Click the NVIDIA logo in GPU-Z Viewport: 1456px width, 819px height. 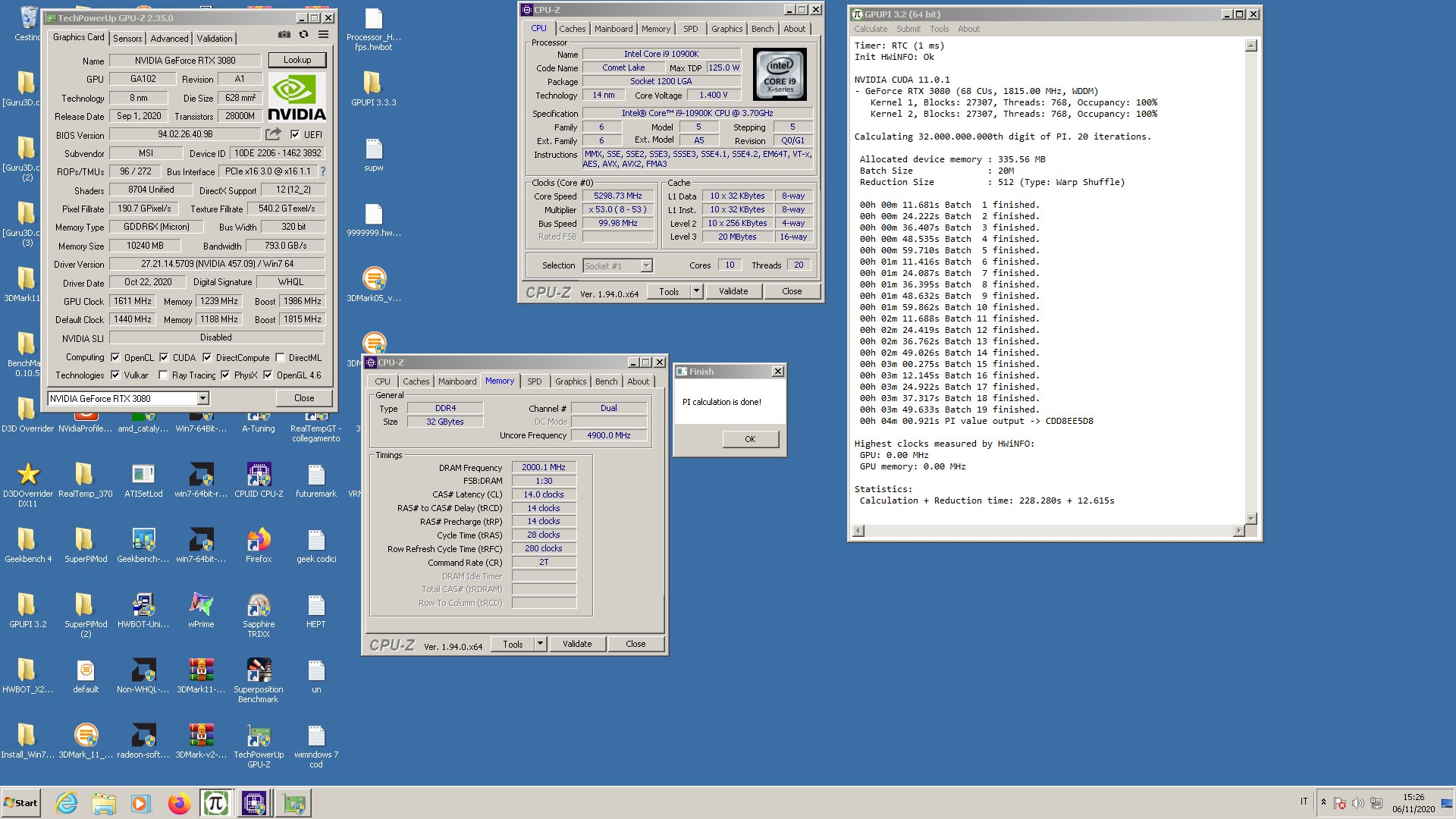coord(297,97)
